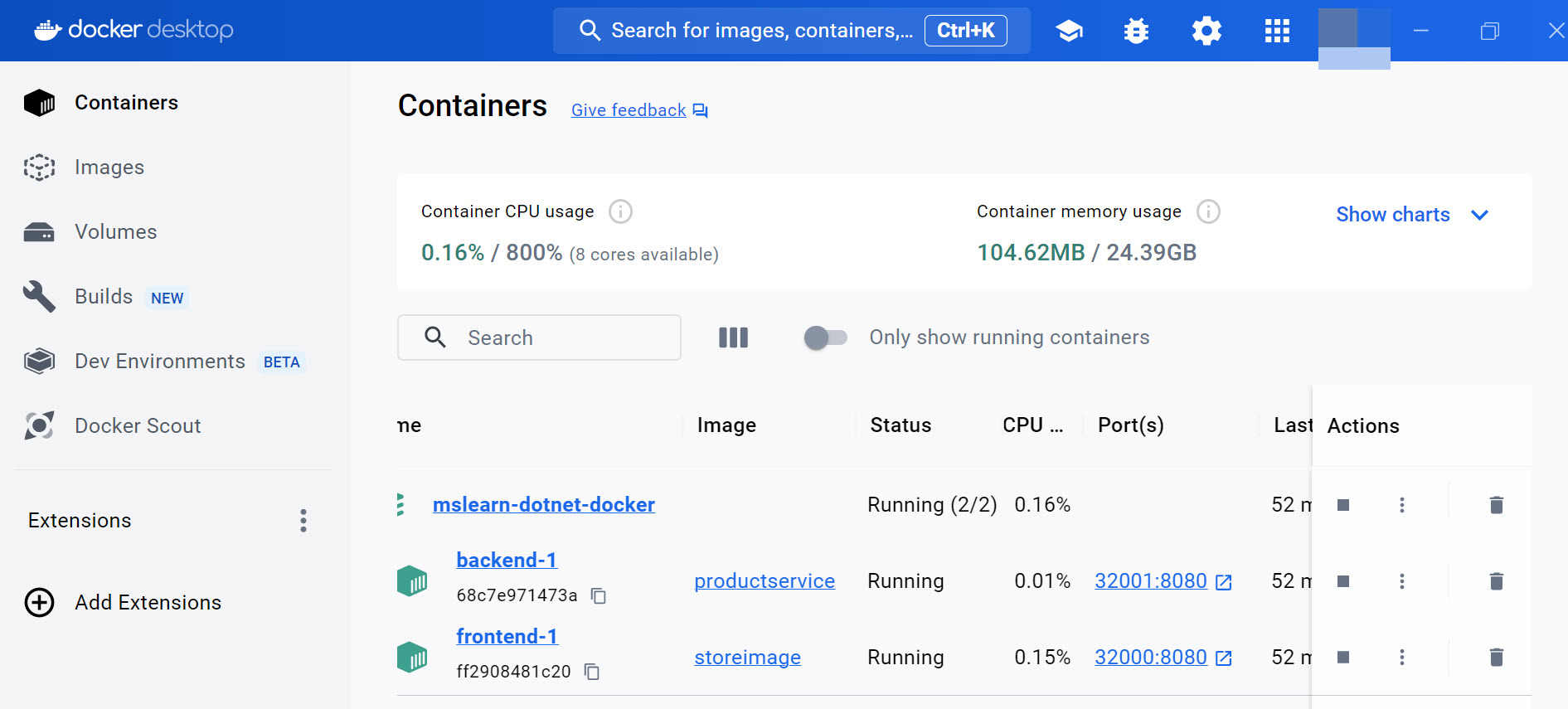Open the column visibility manager icon
This screenshot has height=709, width=1568.
coord(733,338)
